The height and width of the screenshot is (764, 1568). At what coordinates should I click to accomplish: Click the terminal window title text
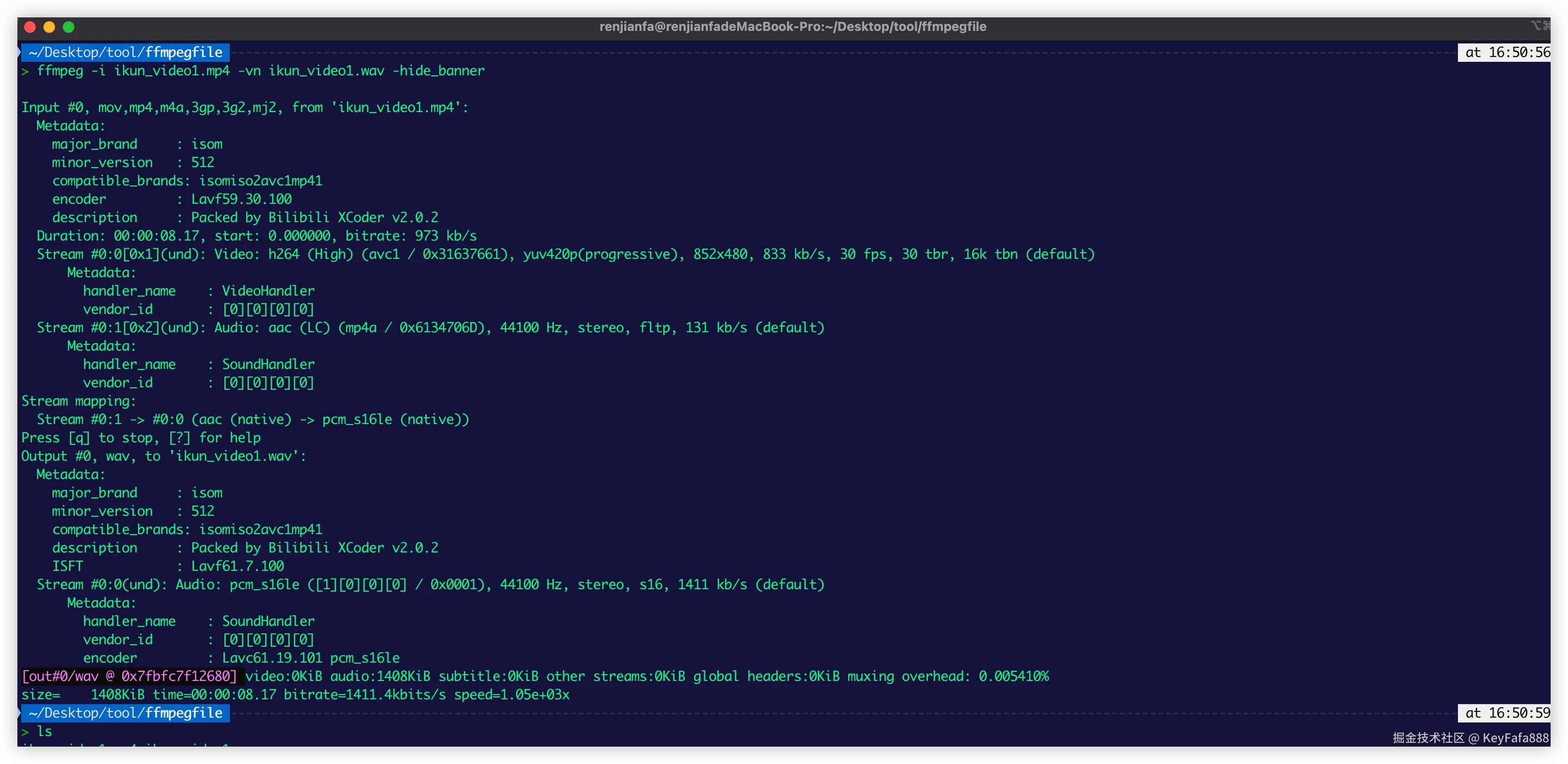(x=793, y=27)
